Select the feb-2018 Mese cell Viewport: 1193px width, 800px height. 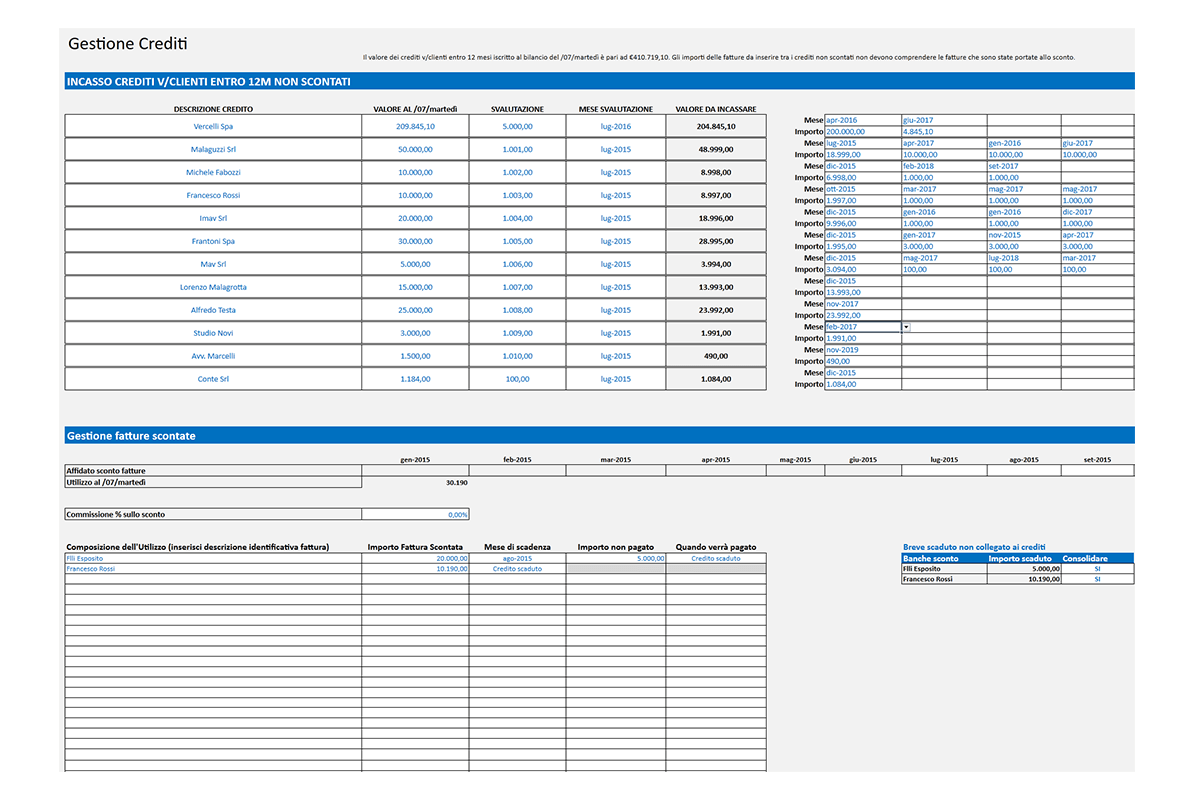pyautogui.click(x=944, y=166)
